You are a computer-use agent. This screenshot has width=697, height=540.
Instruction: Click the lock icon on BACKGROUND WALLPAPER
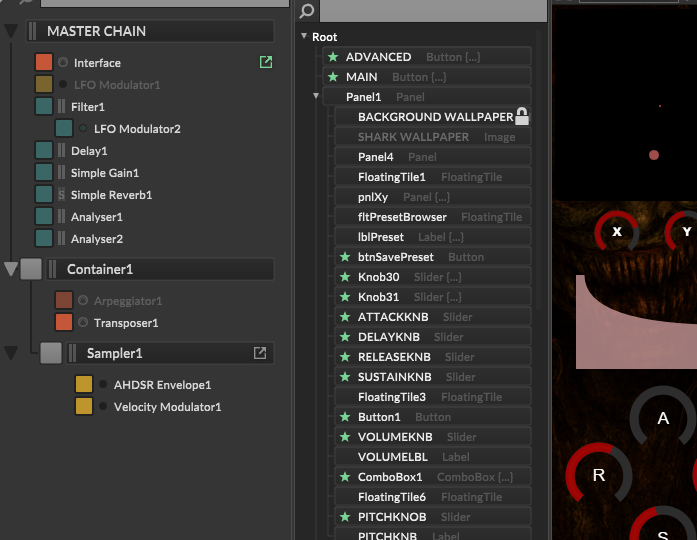click(521, 117)
